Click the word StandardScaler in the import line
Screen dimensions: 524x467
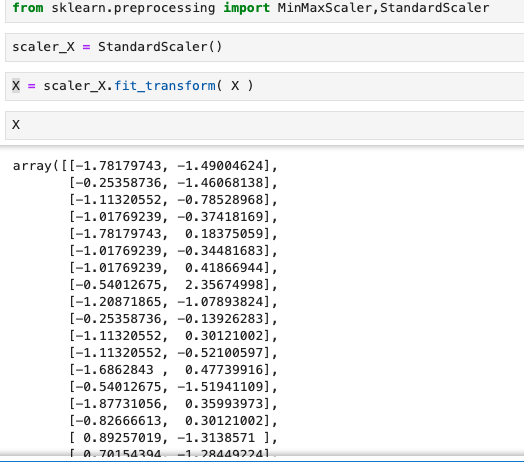click(x=435, y=8)
